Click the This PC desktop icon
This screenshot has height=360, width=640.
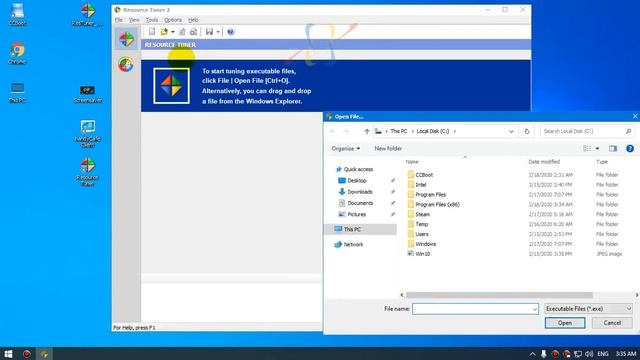click(17, 92)
